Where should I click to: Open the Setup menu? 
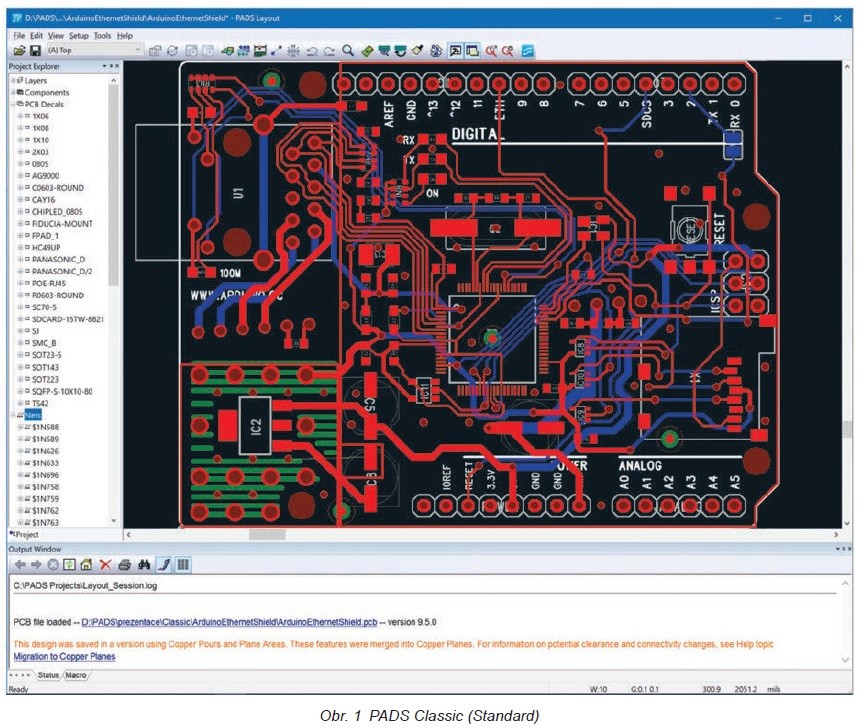click(78, 35)
